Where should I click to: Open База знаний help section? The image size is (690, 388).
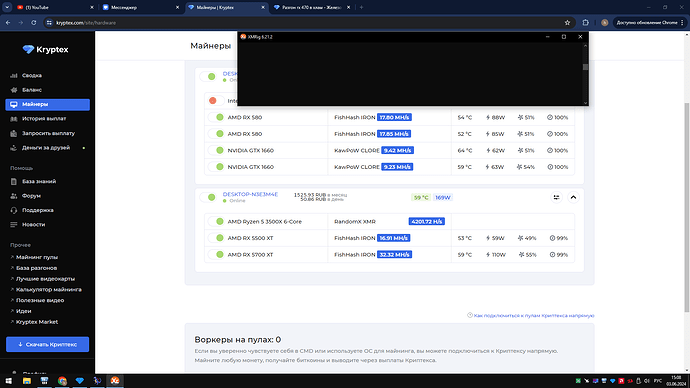[x=39, y=181]
